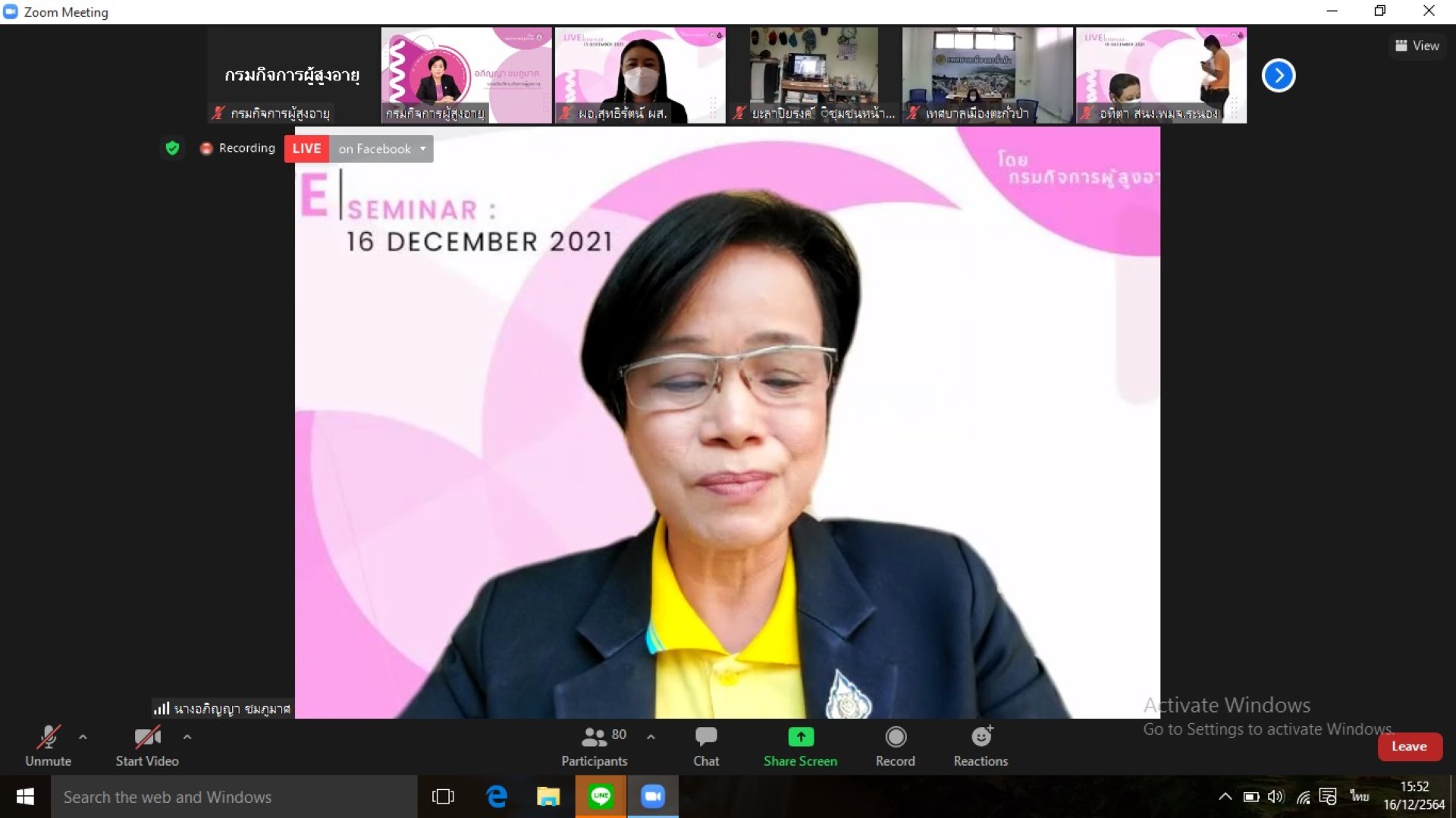Expand participants options caret
Screen dimensions: 1456x818
pyautogui.click(x=651, y=737)
